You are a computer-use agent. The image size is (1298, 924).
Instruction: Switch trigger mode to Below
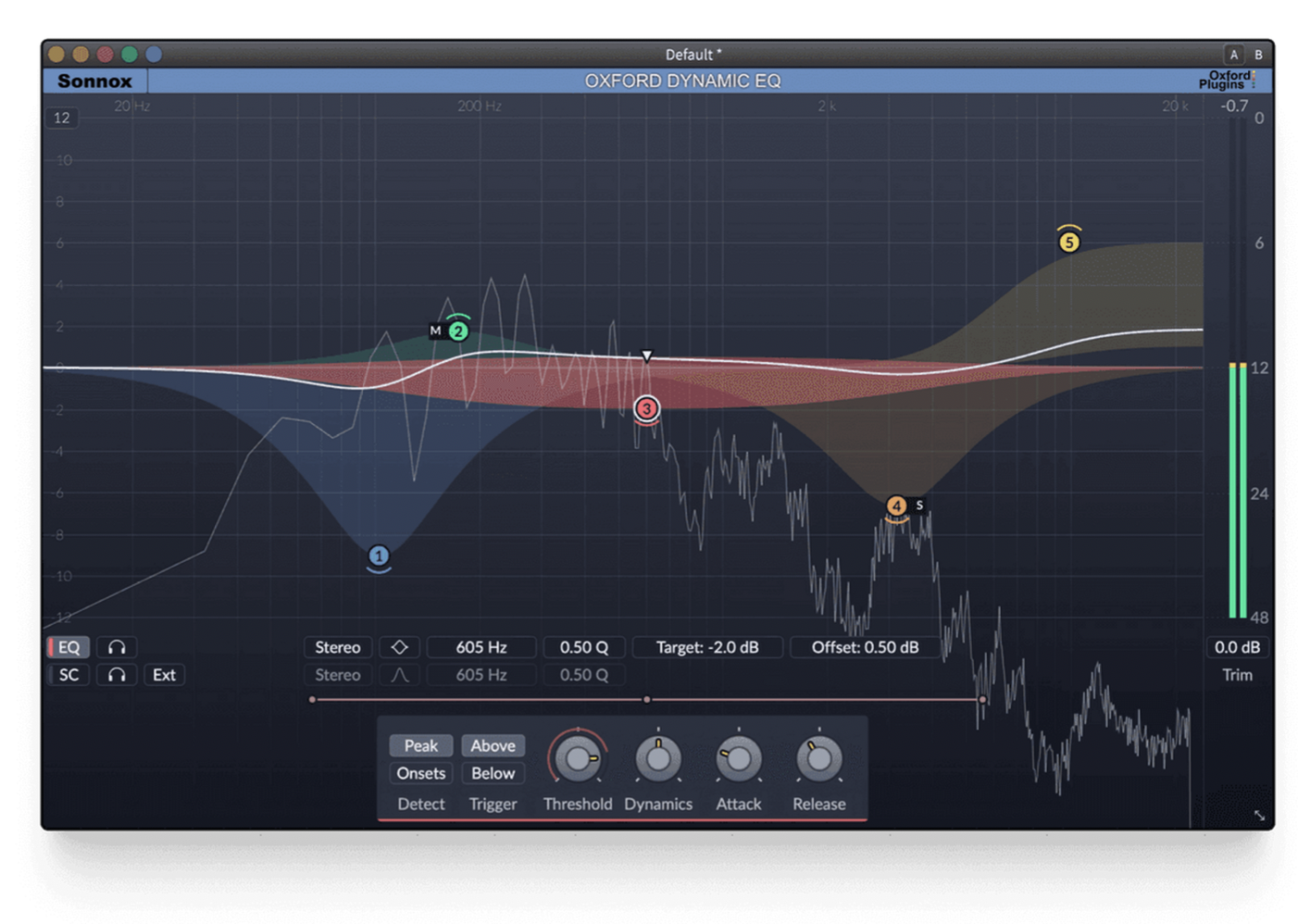pos(493,773)
